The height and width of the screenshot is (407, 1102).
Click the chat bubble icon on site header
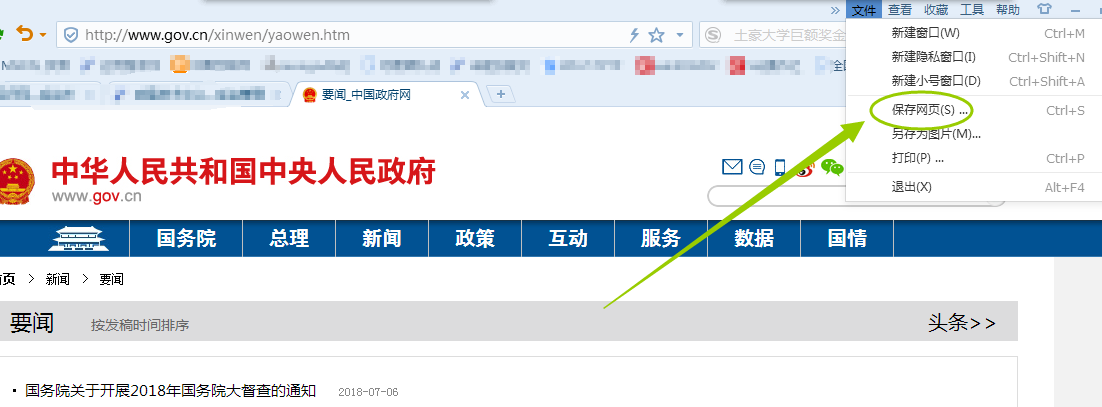coord(757,167)
